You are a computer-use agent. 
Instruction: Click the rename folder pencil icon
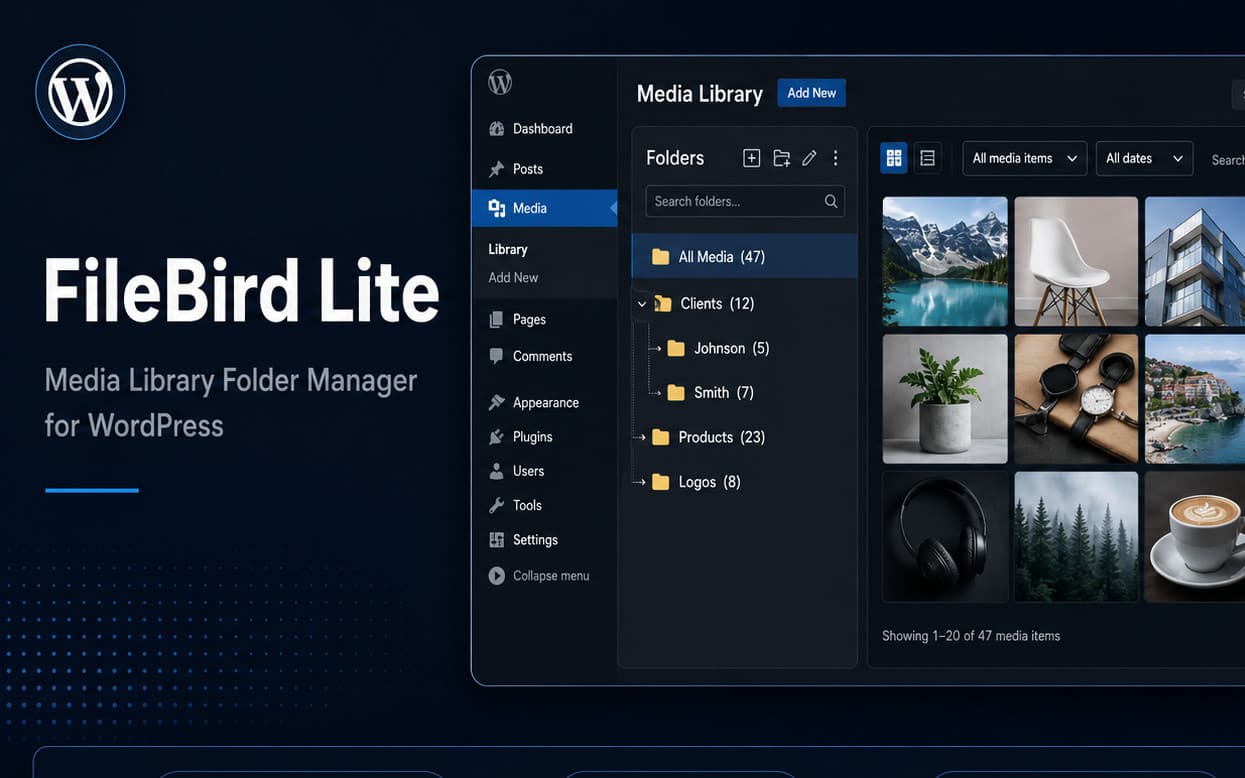click(809, 158)
